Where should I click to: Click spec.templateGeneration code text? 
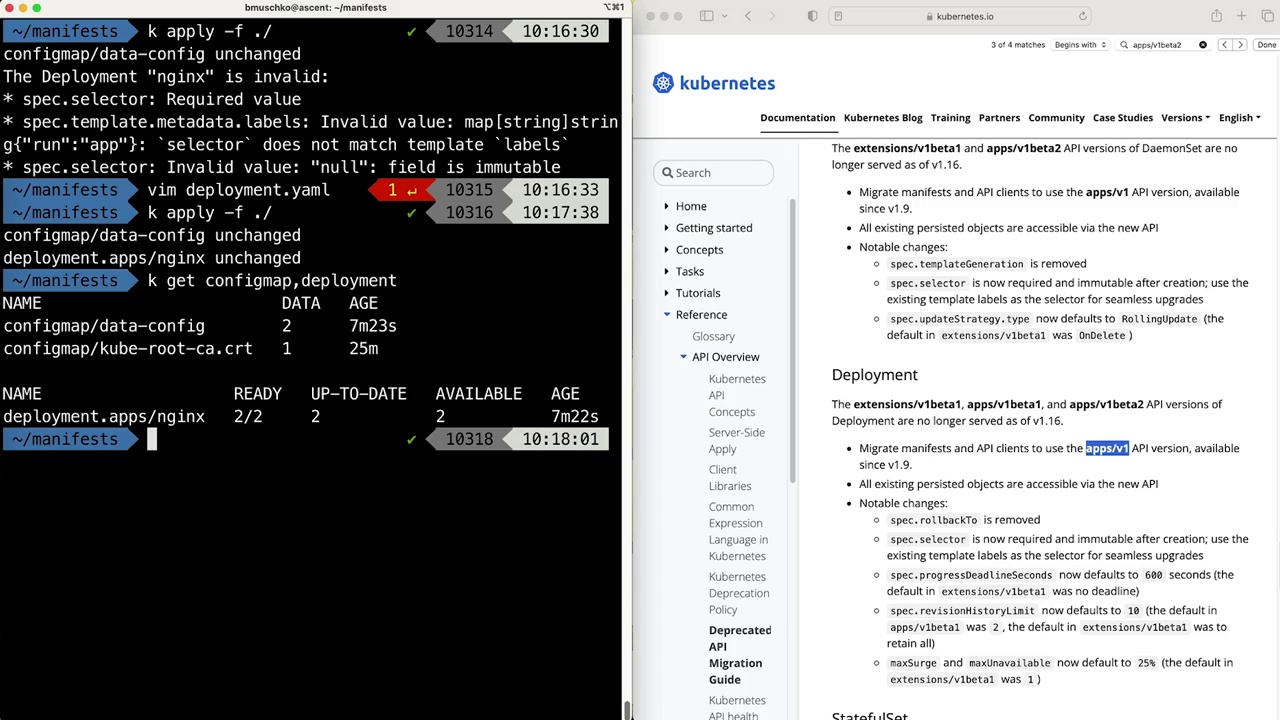tap(957, 264)
